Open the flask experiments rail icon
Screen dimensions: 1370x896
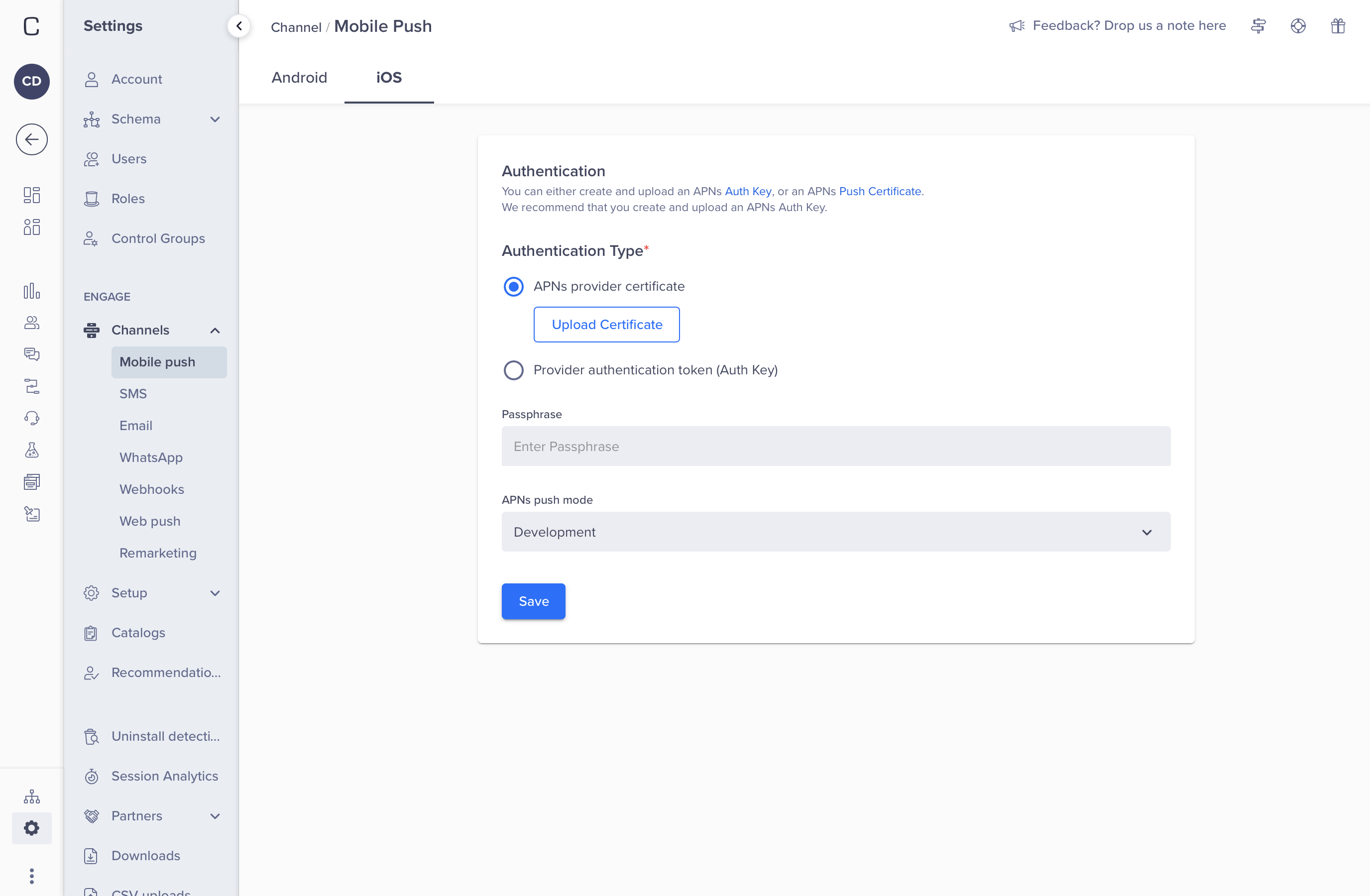tap(32, 450)
